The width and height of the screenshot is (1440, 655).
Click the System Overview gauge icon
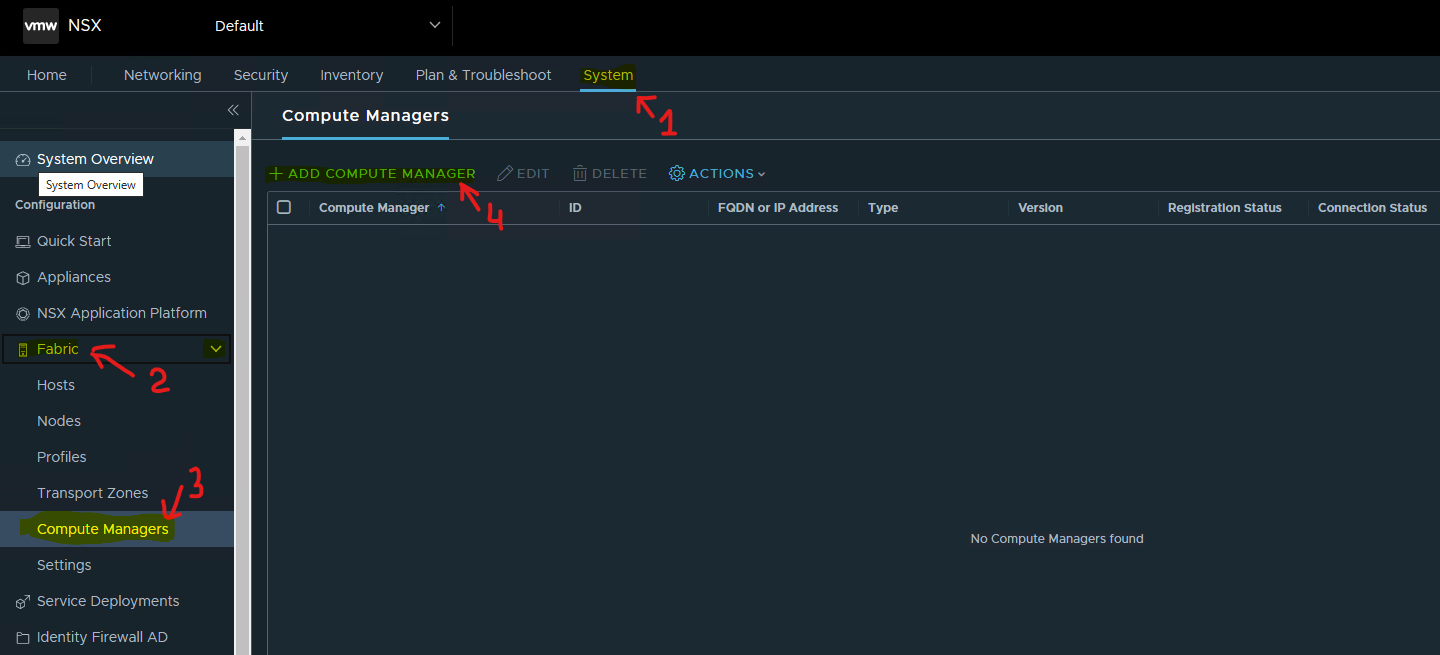coord(23,160)
